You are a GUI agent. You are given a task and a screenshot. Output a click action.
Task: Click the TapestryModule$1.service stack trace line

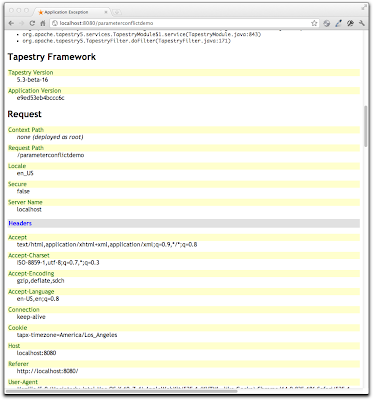[142, 34]
